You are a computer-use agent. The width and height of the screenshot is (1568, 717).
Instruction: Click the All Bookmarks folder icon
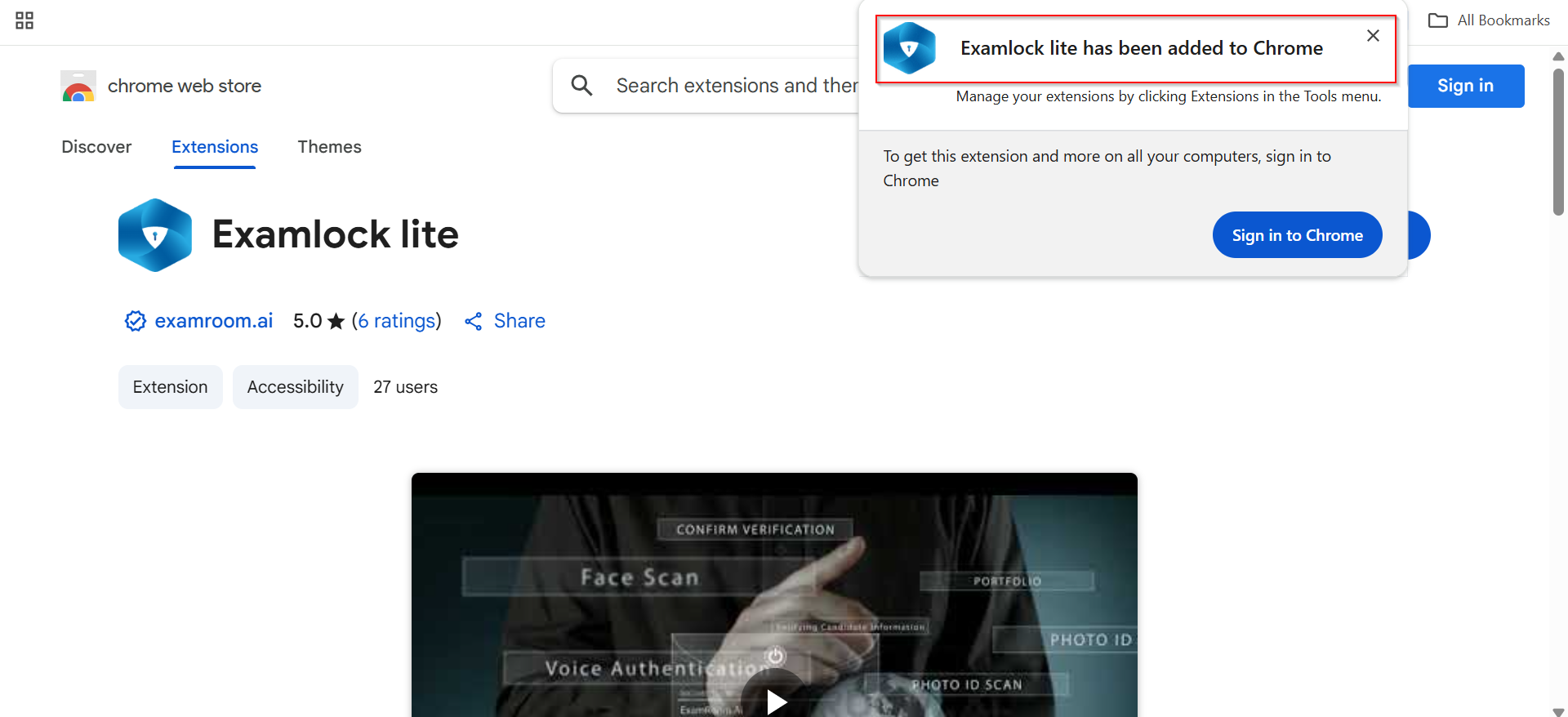coord(1437,20)
